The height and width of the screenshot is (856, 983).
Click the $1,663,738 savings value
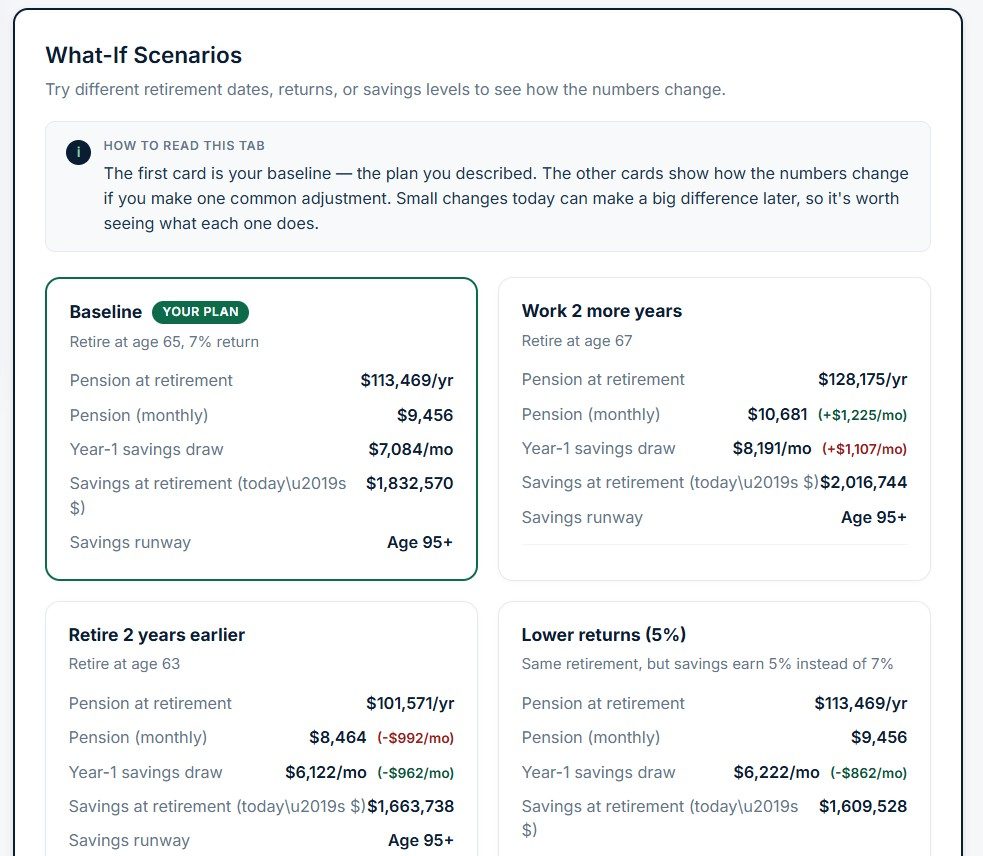[411, 806]
